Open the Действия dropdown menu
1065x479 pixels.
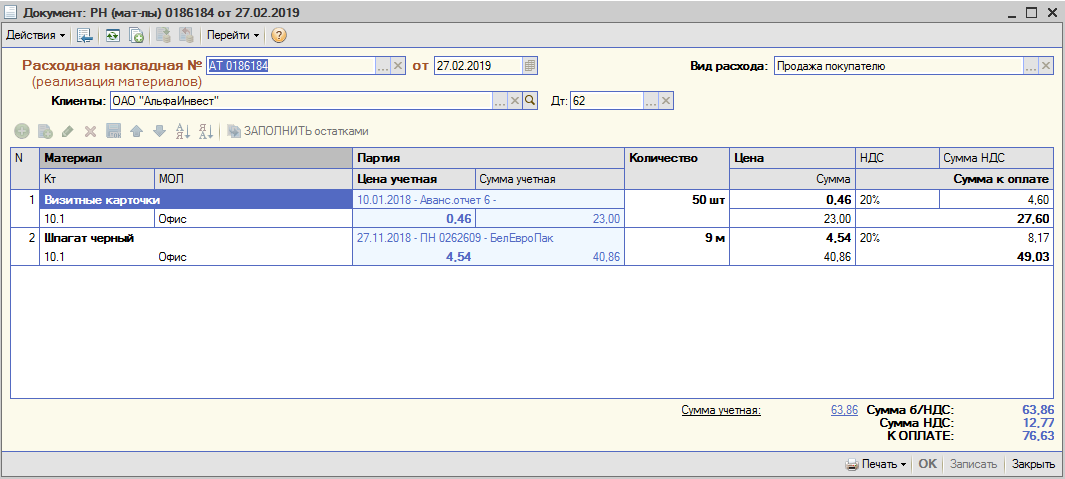(35, 35)
